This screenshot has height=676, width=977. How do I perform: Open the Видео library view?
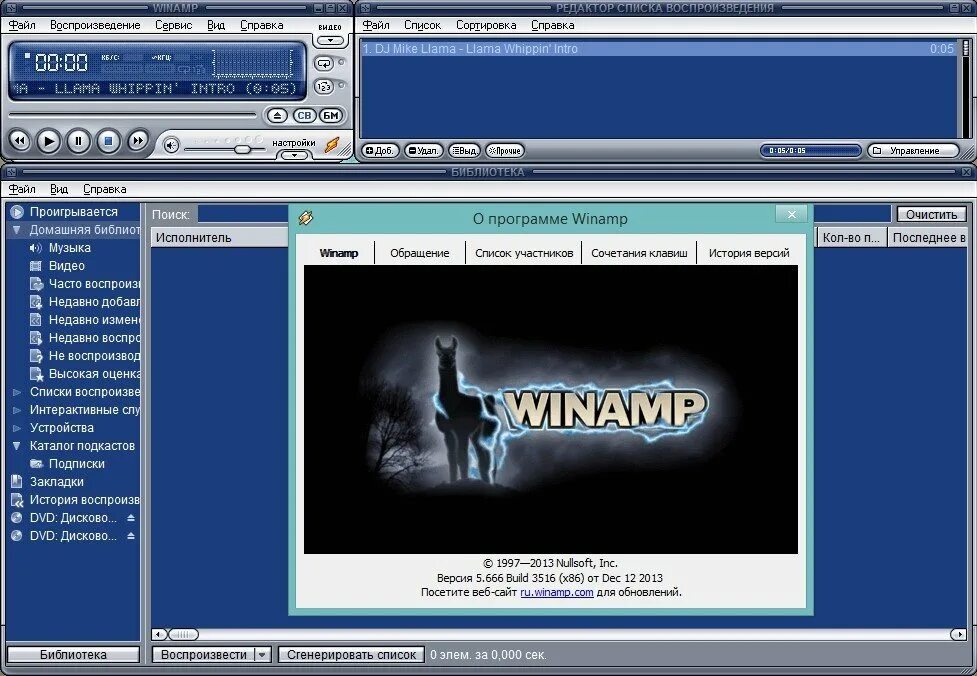tap(66, 266)
